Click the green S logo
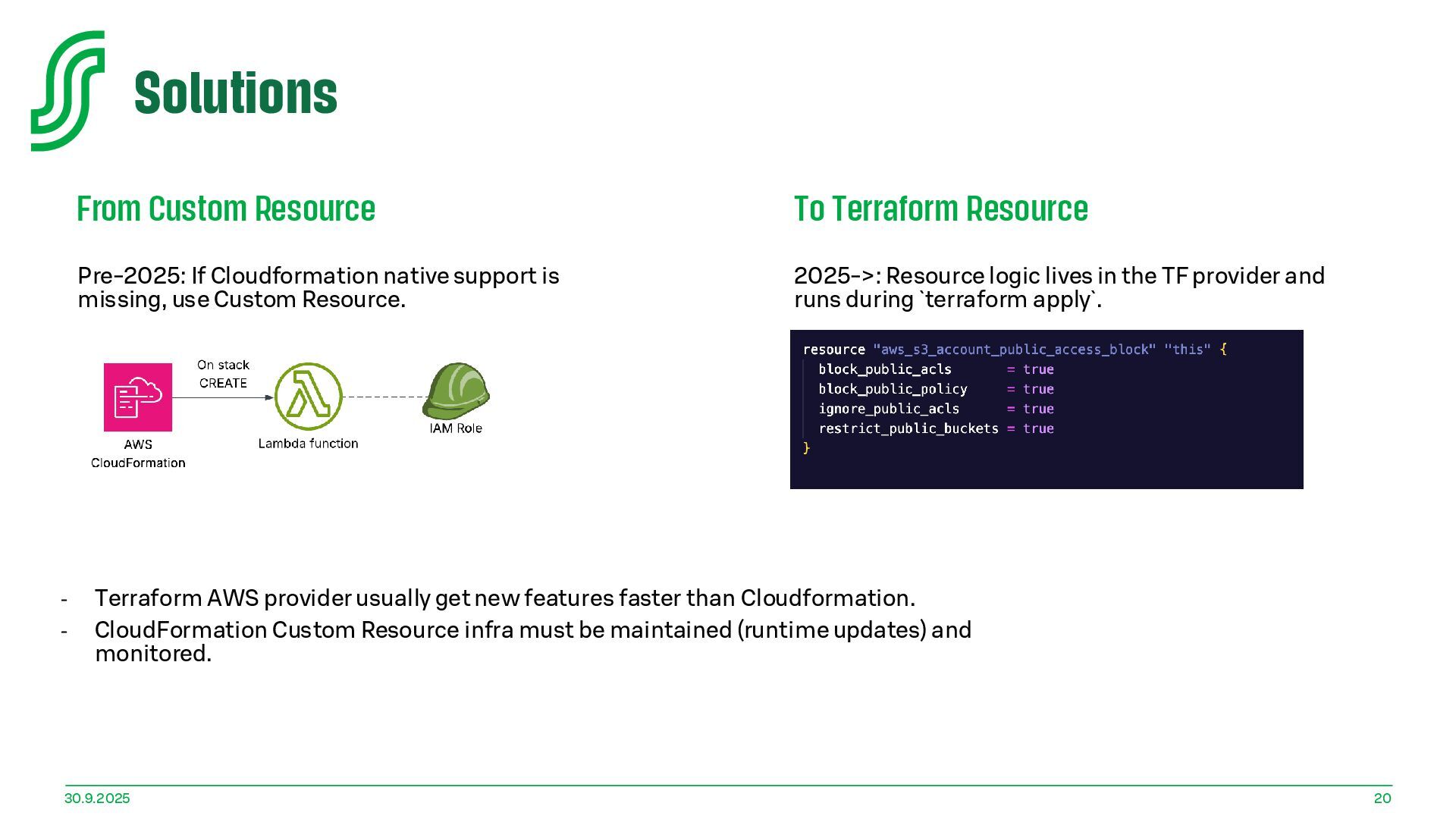The height and width of the screenshot is (819, 1456). pyautogui.click(x=67, y=91)
